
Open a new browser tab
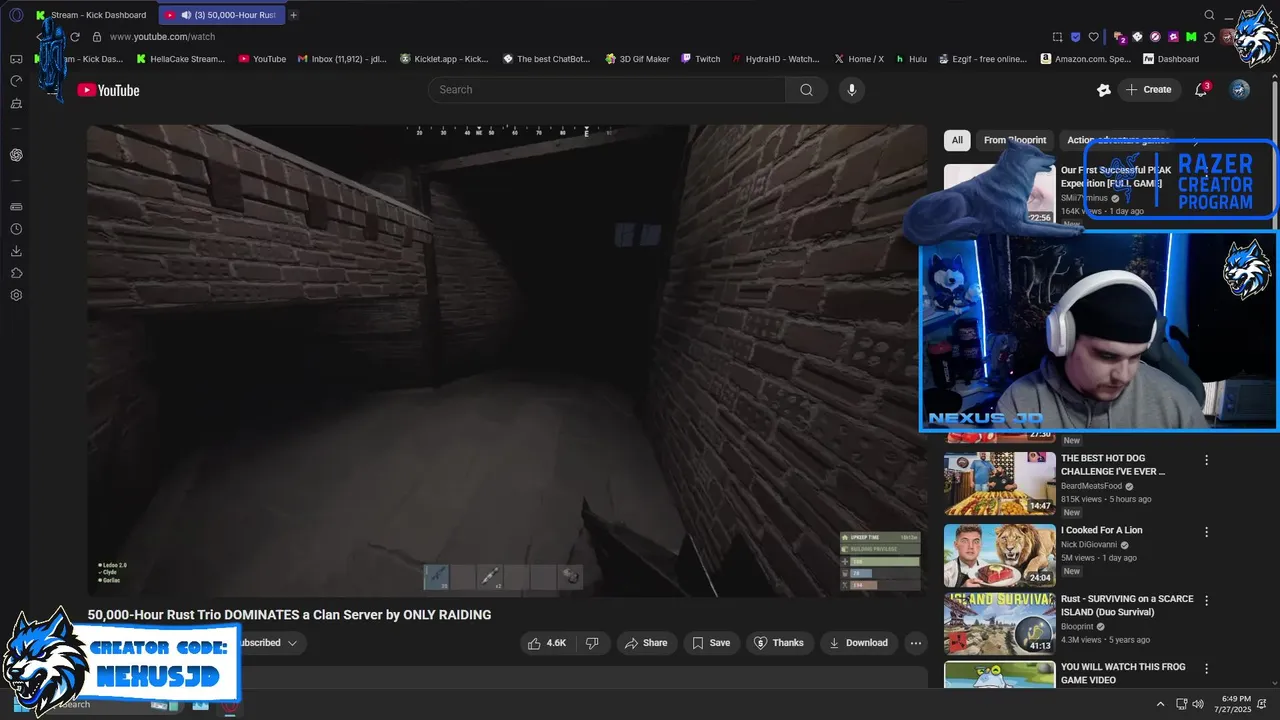tap(293, 15)
